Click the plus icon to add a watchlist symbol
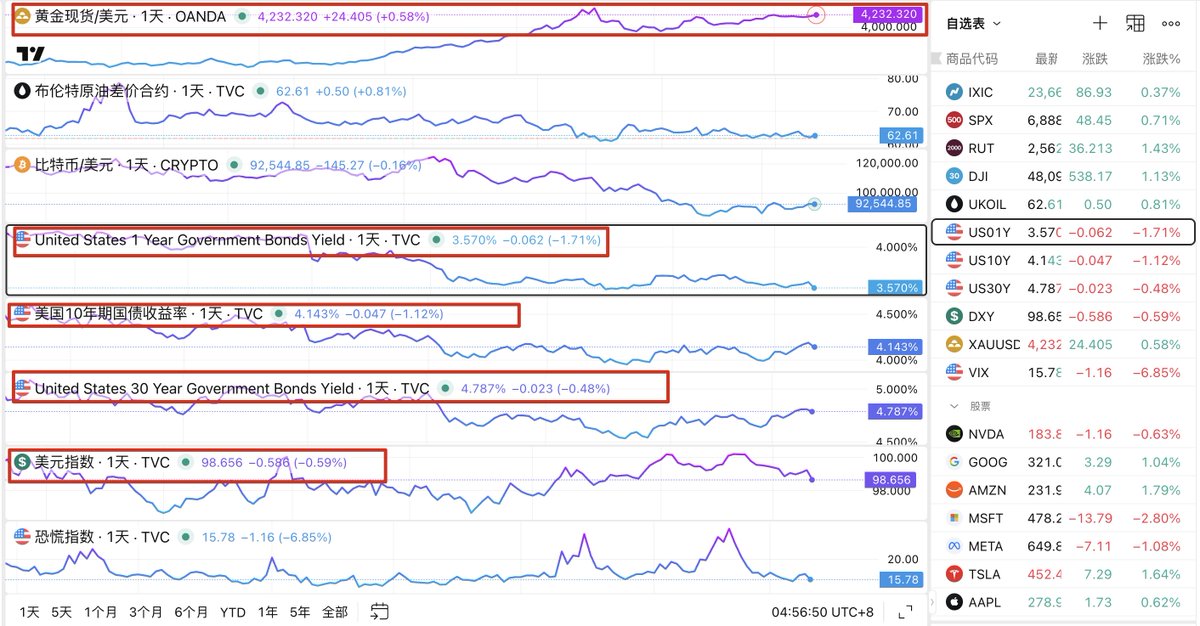Screen dimensions: 1200x626 pos(1099,23)
